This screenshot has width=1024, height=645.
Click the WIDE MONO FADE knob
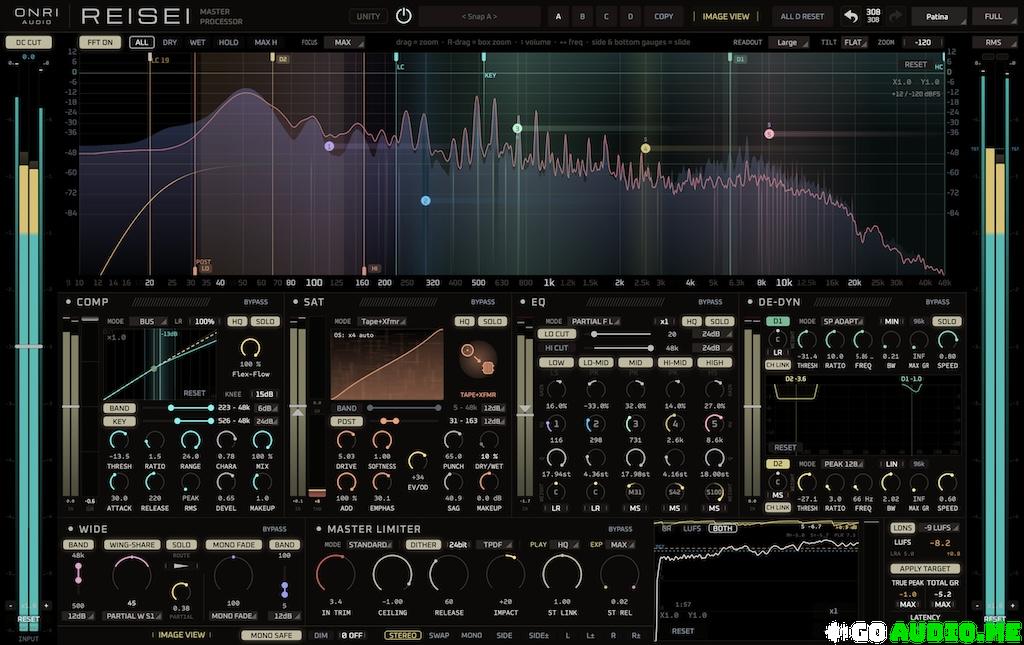pyautogui.click(x=233, y=576)
